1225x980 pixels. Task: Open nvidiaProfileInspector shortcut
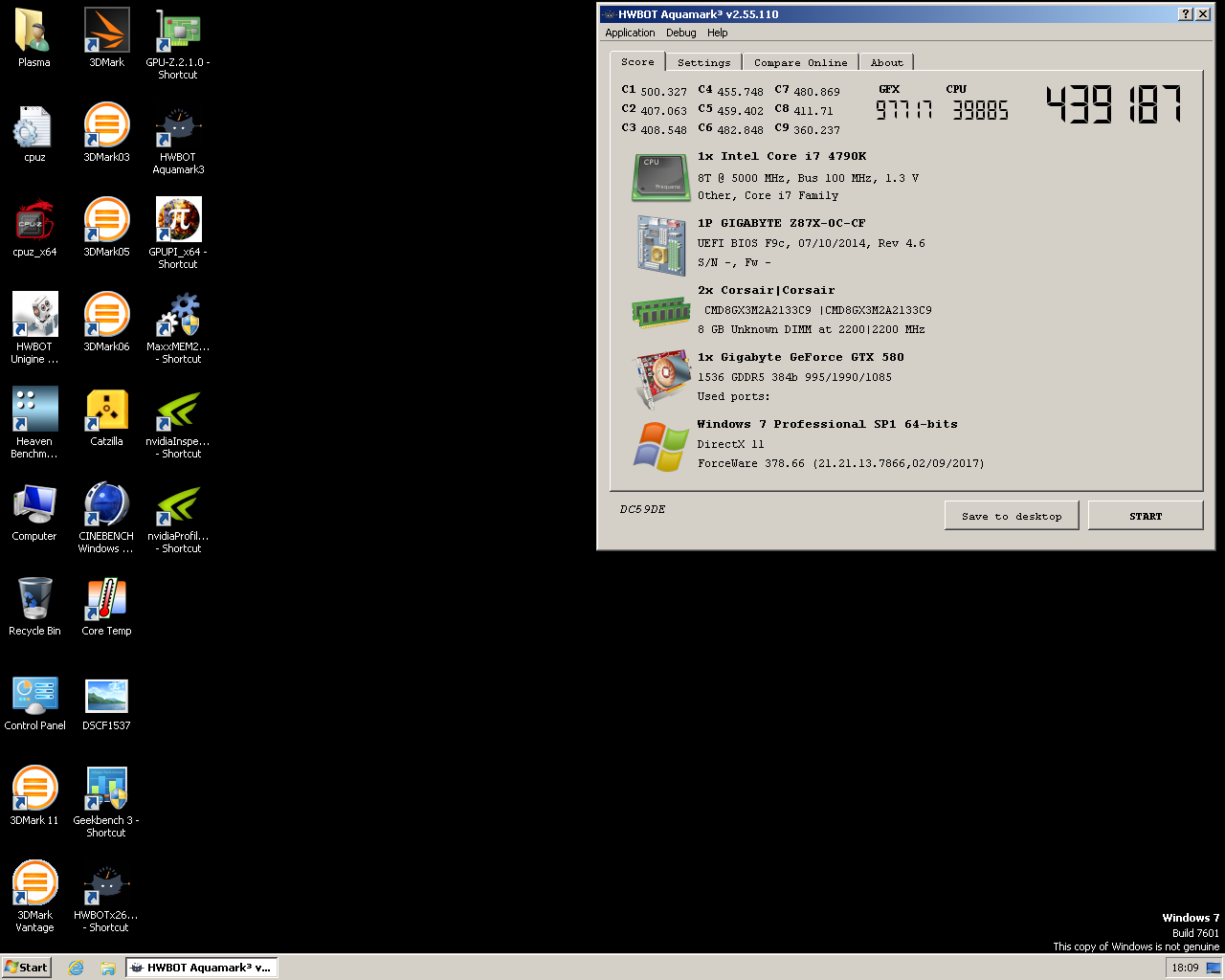(x=178, y=518)
